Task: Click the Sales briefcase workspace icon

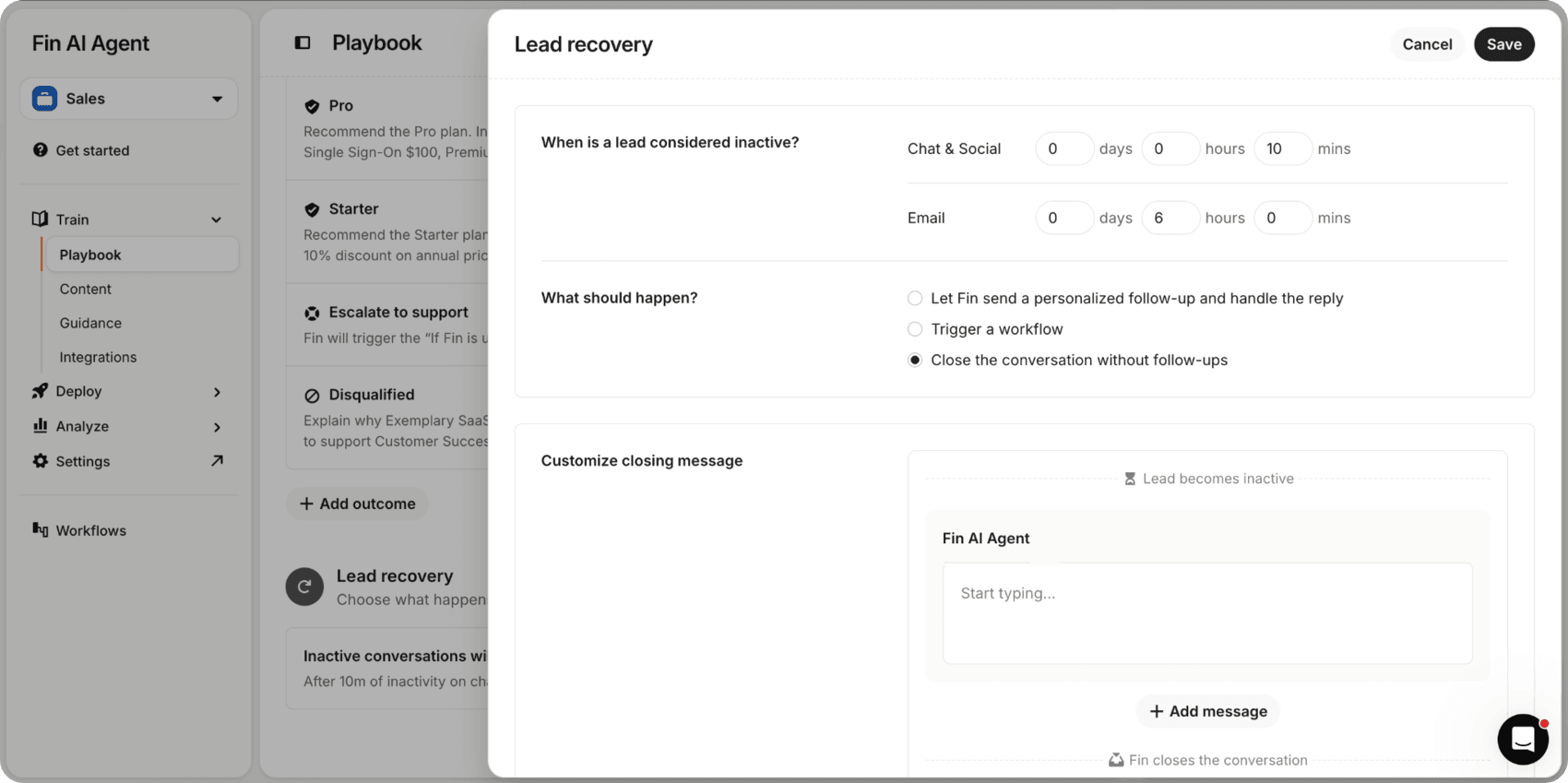Action: coord(44,99)
